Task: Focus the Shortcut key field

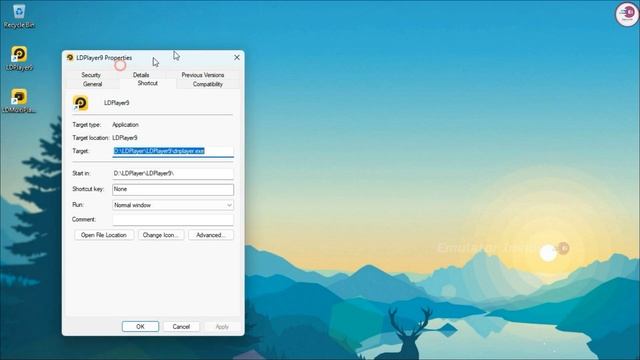Action: [173, 189]
